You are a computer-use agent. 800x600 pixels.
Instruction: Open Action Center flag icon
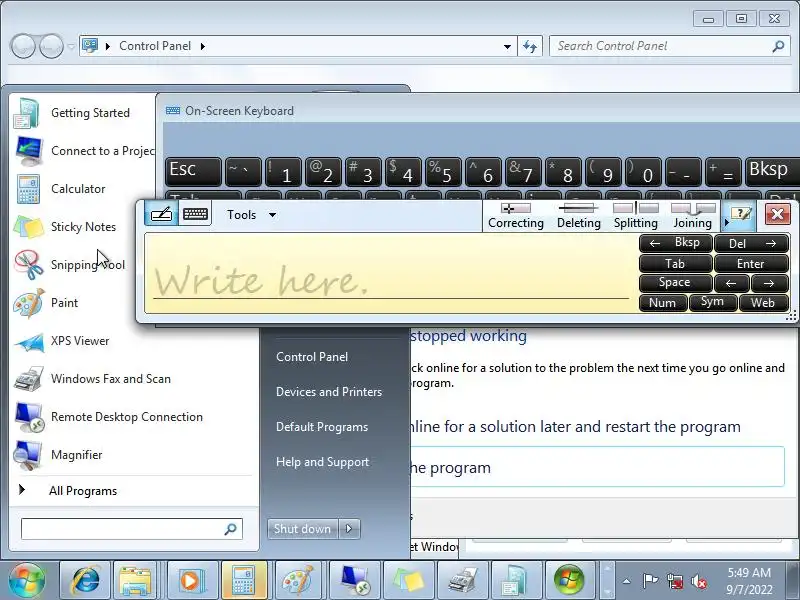(x=650, y=581)
